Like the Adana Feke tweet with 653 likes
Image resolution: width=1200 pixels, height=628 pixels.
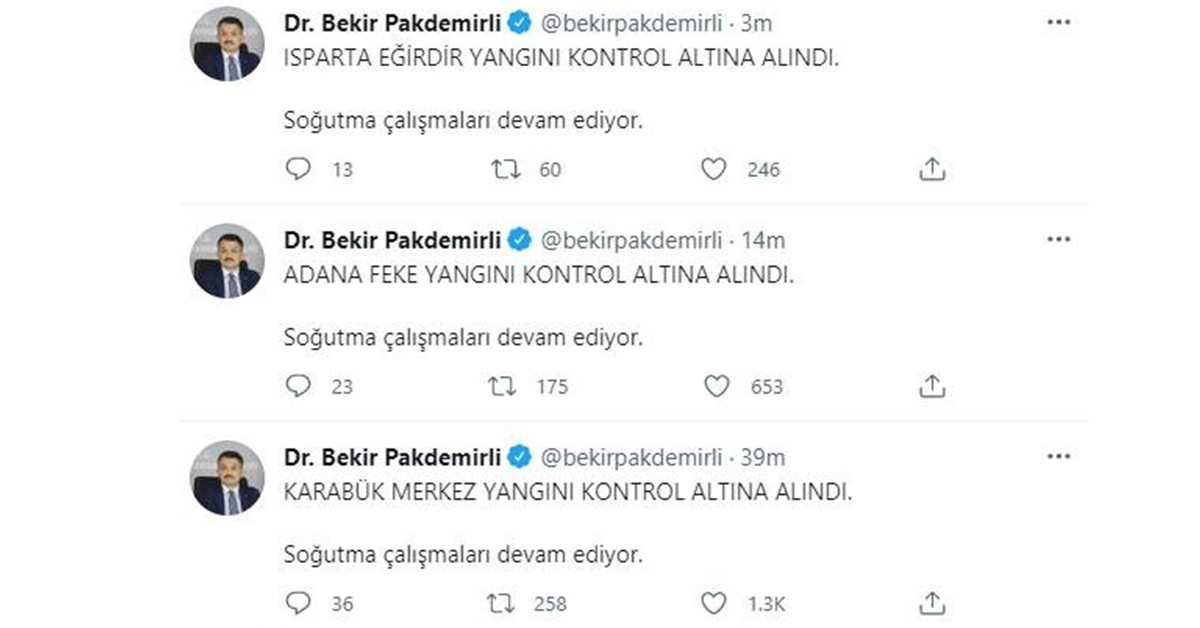pos(716,386)
